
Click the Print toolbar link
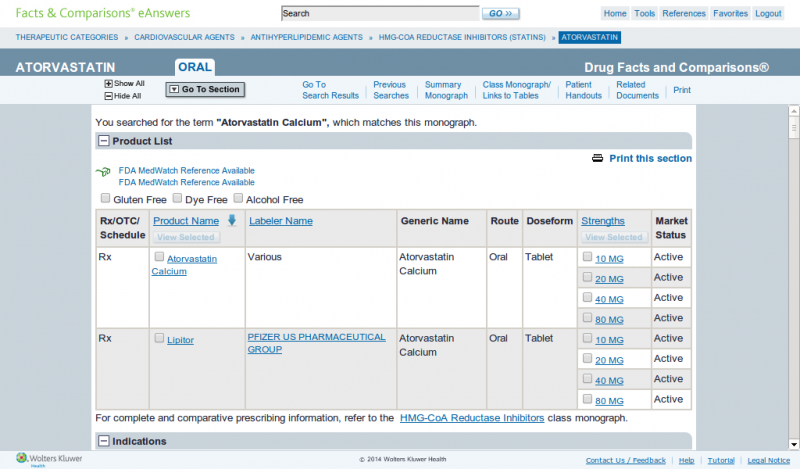[x=682, y=90]
